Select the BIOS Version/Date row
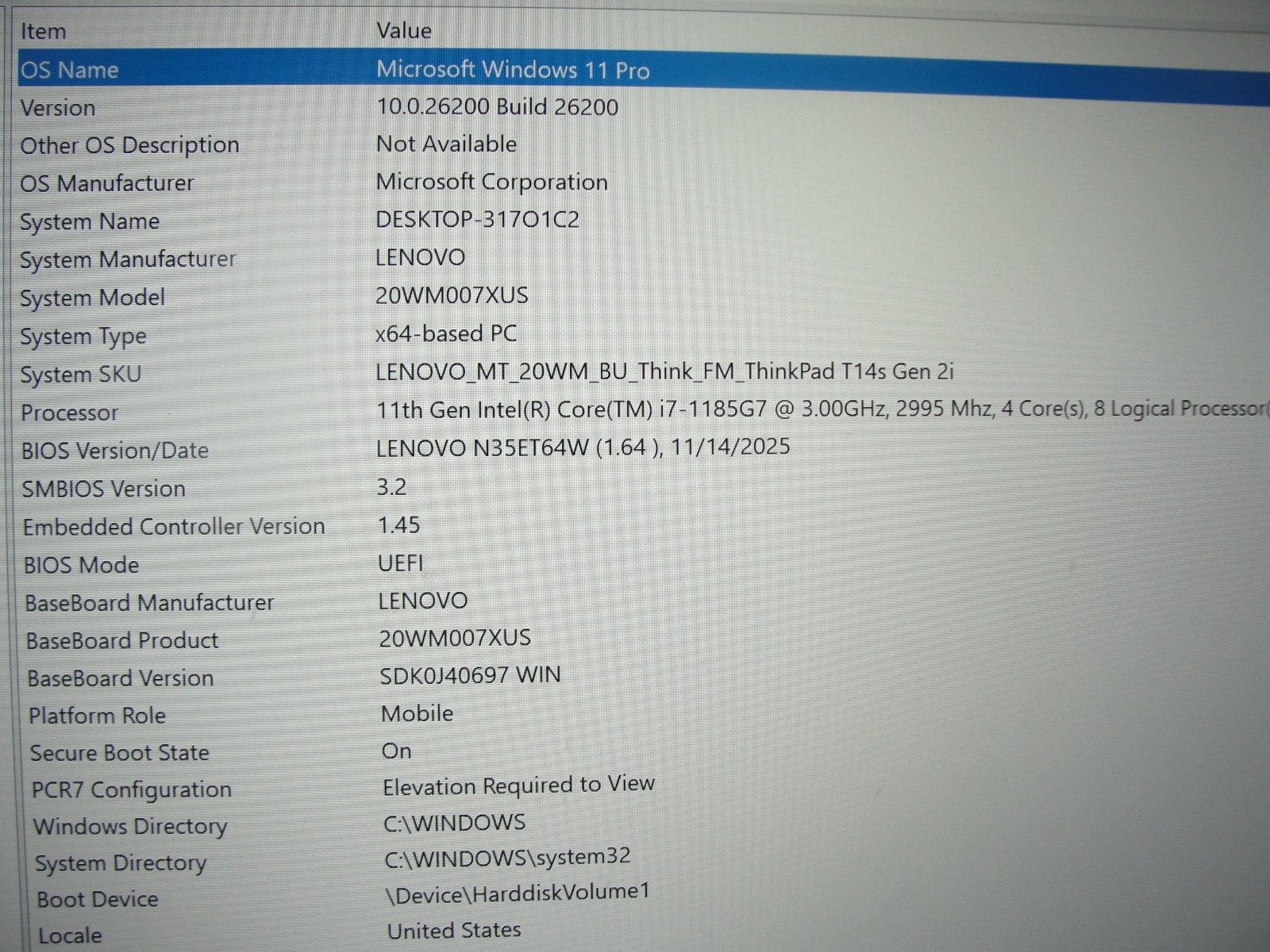 (114, 451)
